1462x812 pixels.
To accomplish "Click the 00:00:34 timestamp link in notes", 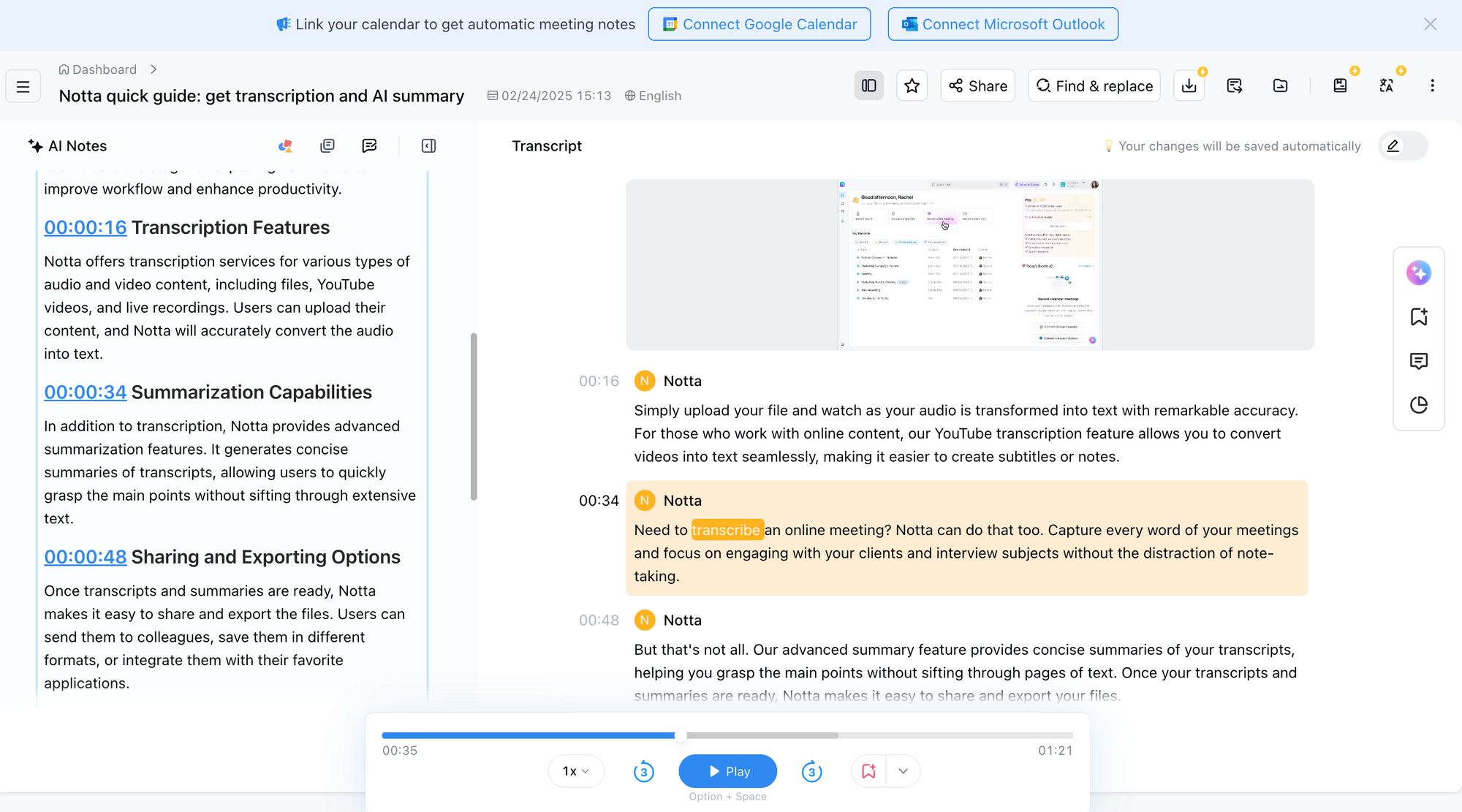I will (x=84, y=392).
